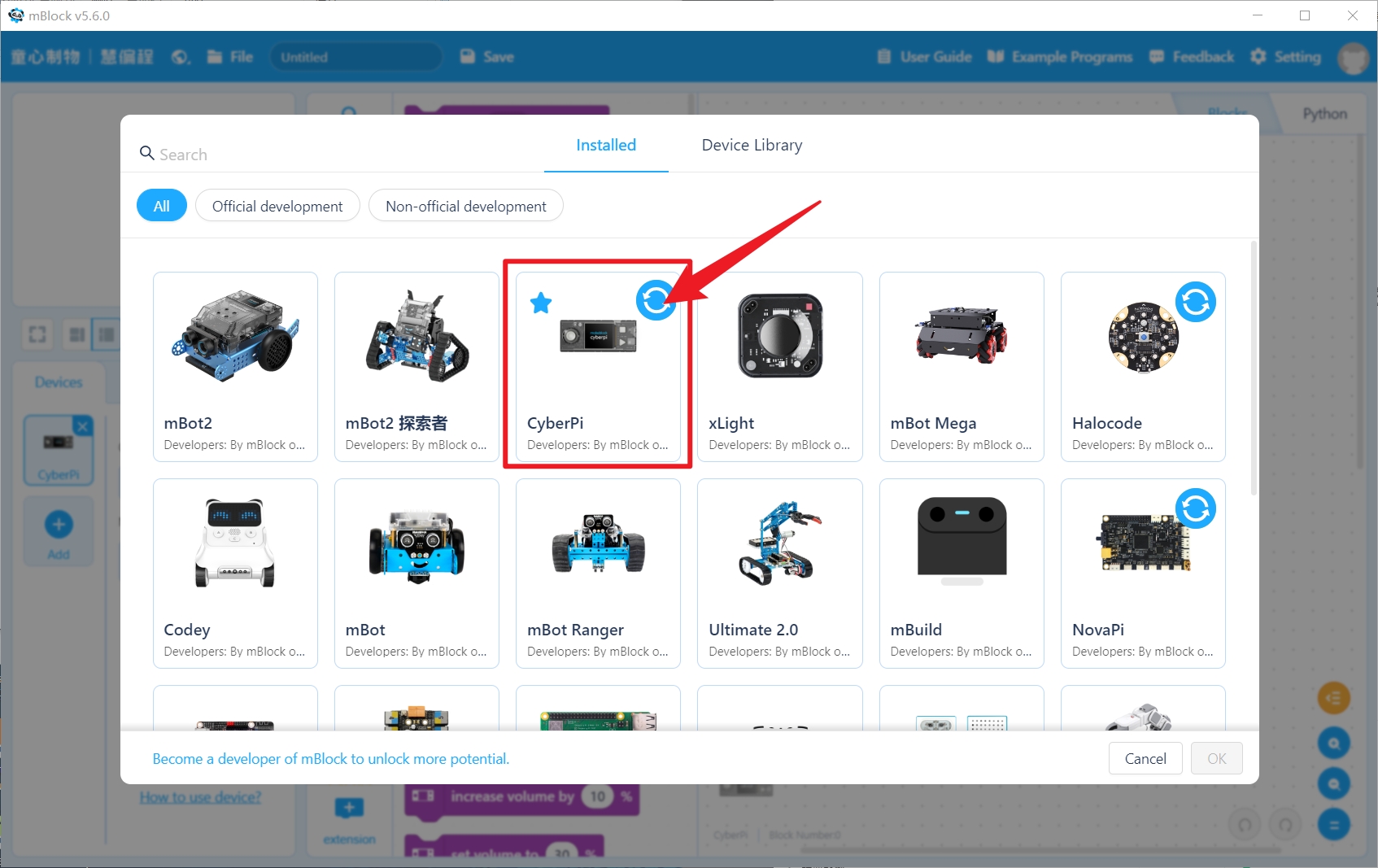
Task: Open the Setting menu in the top bar
Action: point(1285,57)
